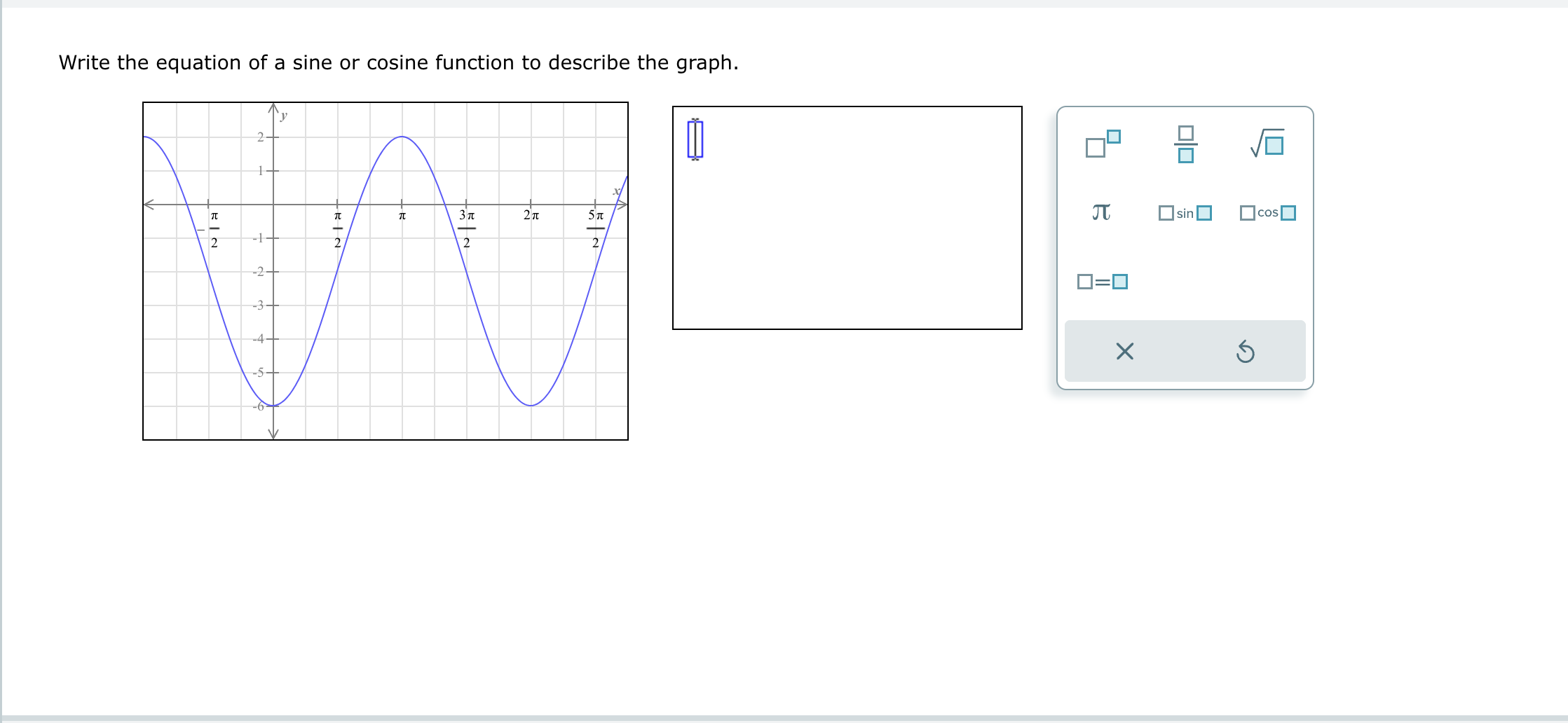Viewport: 1568px width, 723px height.
Task: Click the right placeholder of the equals template
Action: pyautogui.click(x=1119, y=281)
